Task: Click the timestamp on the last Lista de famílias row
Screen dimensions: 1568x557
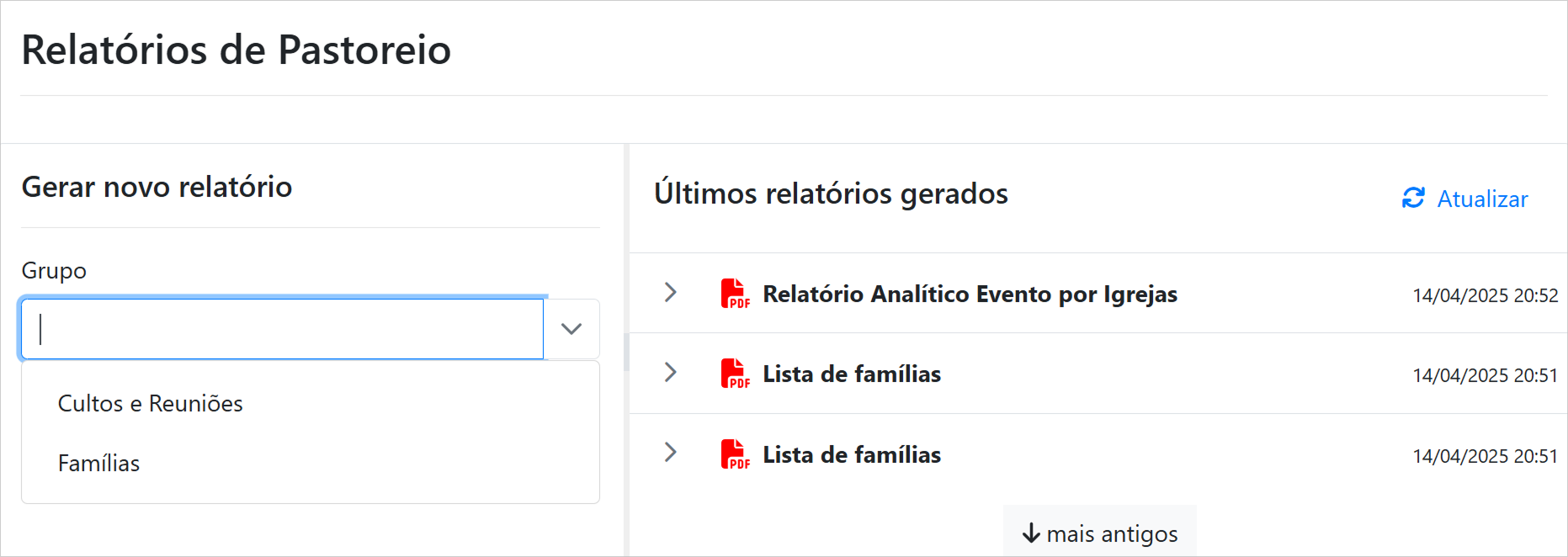Action: click(x=1485, y=456)
